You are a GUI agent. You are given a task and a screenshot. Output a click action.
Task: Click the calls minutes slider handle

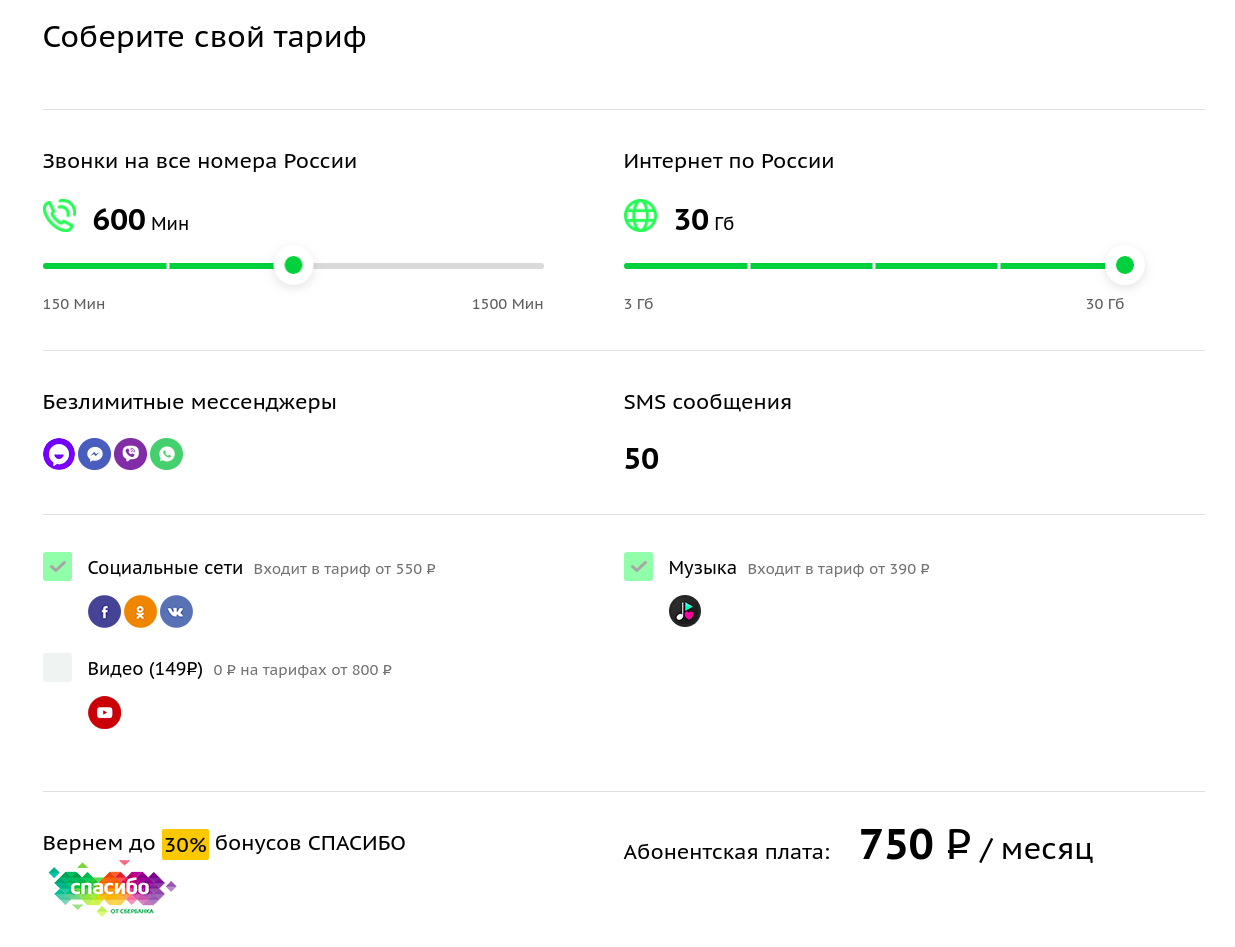click(x=293, y=265)
